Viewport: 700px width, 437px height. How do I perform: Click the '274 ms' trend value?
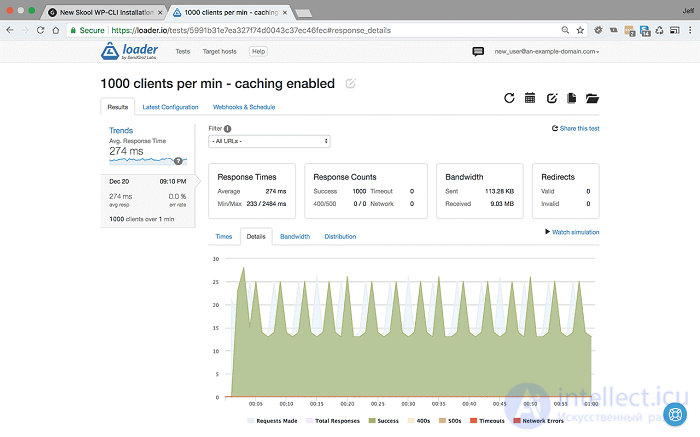point(126,151)
